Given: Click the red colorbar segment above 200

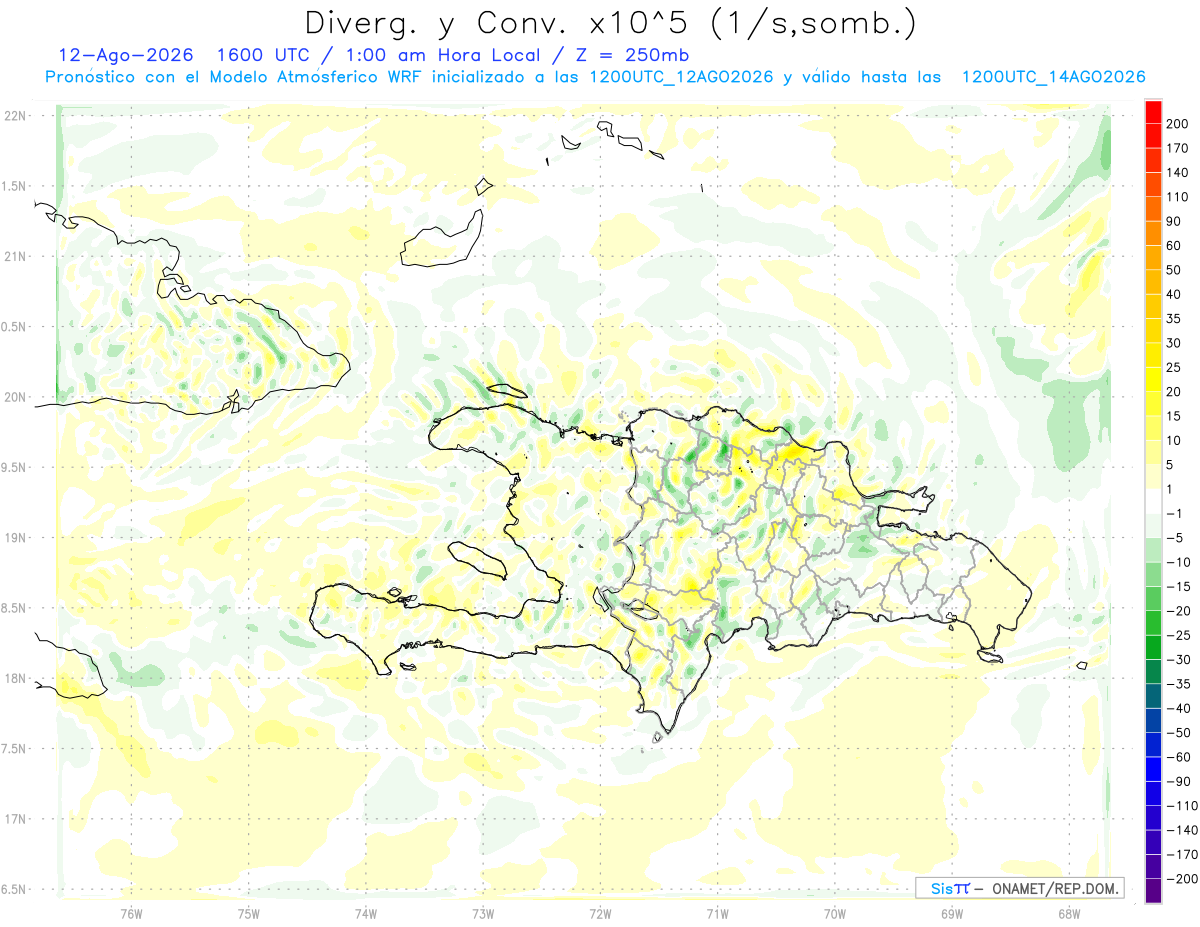Looking at the screenshot, I should click(1154, 112).
